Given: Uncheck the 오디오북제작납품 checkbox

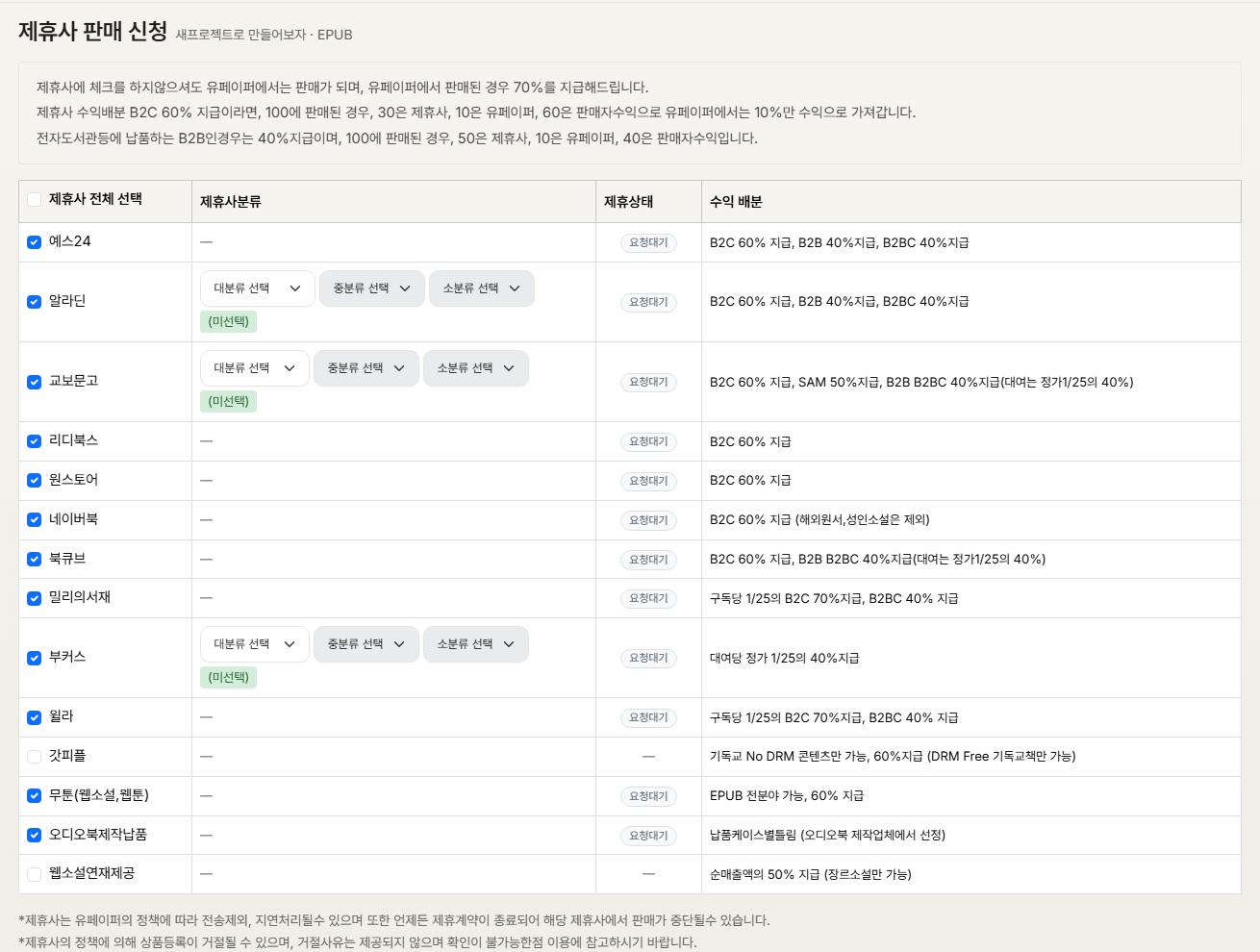Looking at the screenshot, I should (35, 836).
